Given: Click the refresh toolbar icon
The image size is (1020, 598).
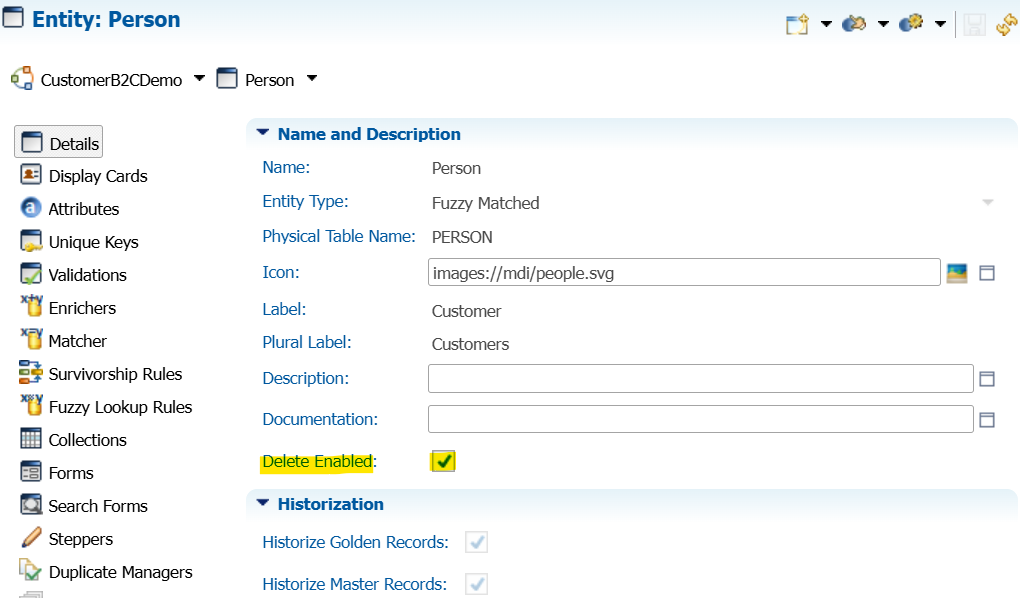Looking at the screenshot, I should coord(1007,25).
